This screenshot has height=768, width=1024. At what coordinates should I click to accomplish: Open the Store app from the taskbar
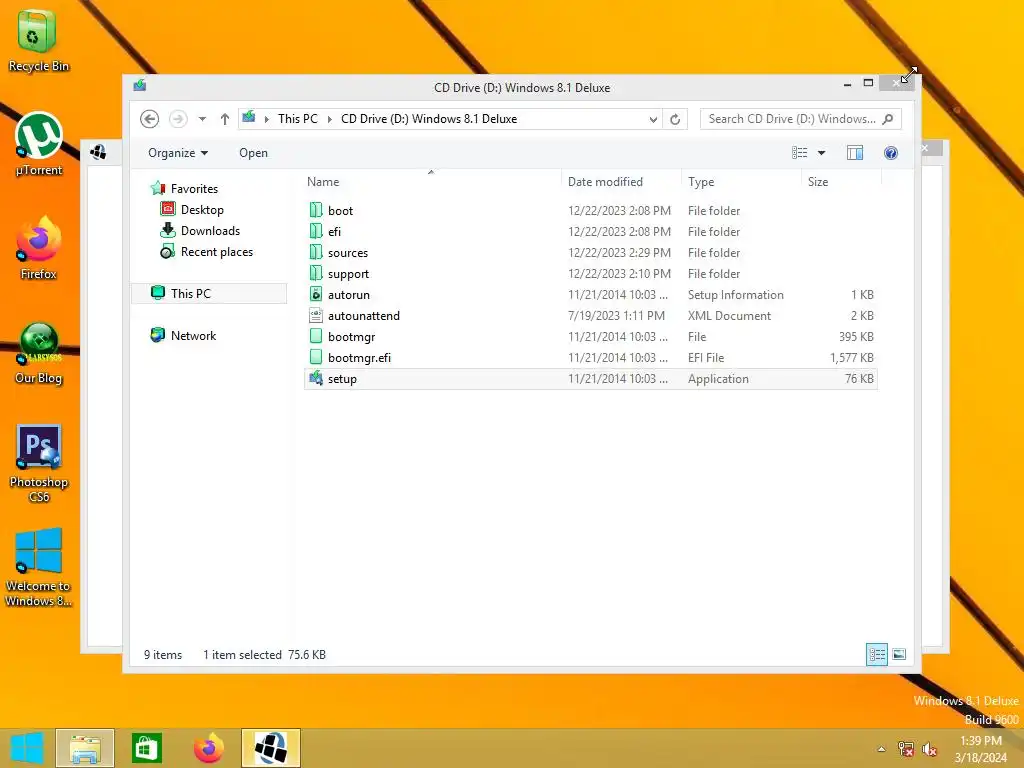point(146,748)
